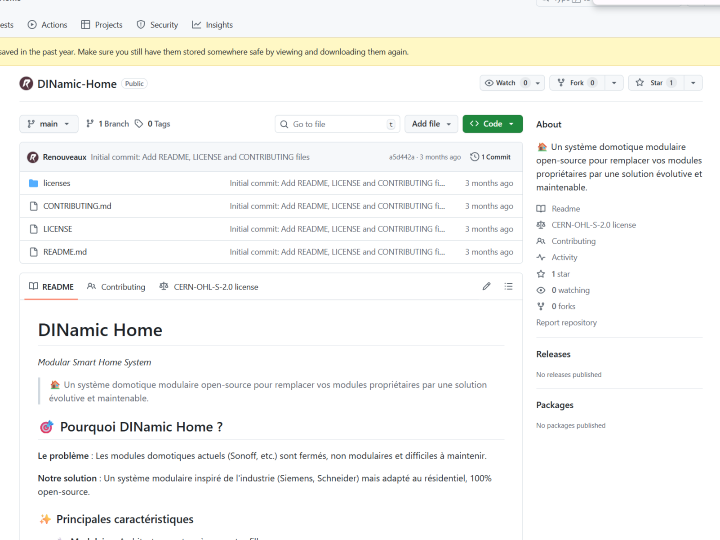Open the README outline list icon
This screenshot has width=720, height=540.
point(508,286)
